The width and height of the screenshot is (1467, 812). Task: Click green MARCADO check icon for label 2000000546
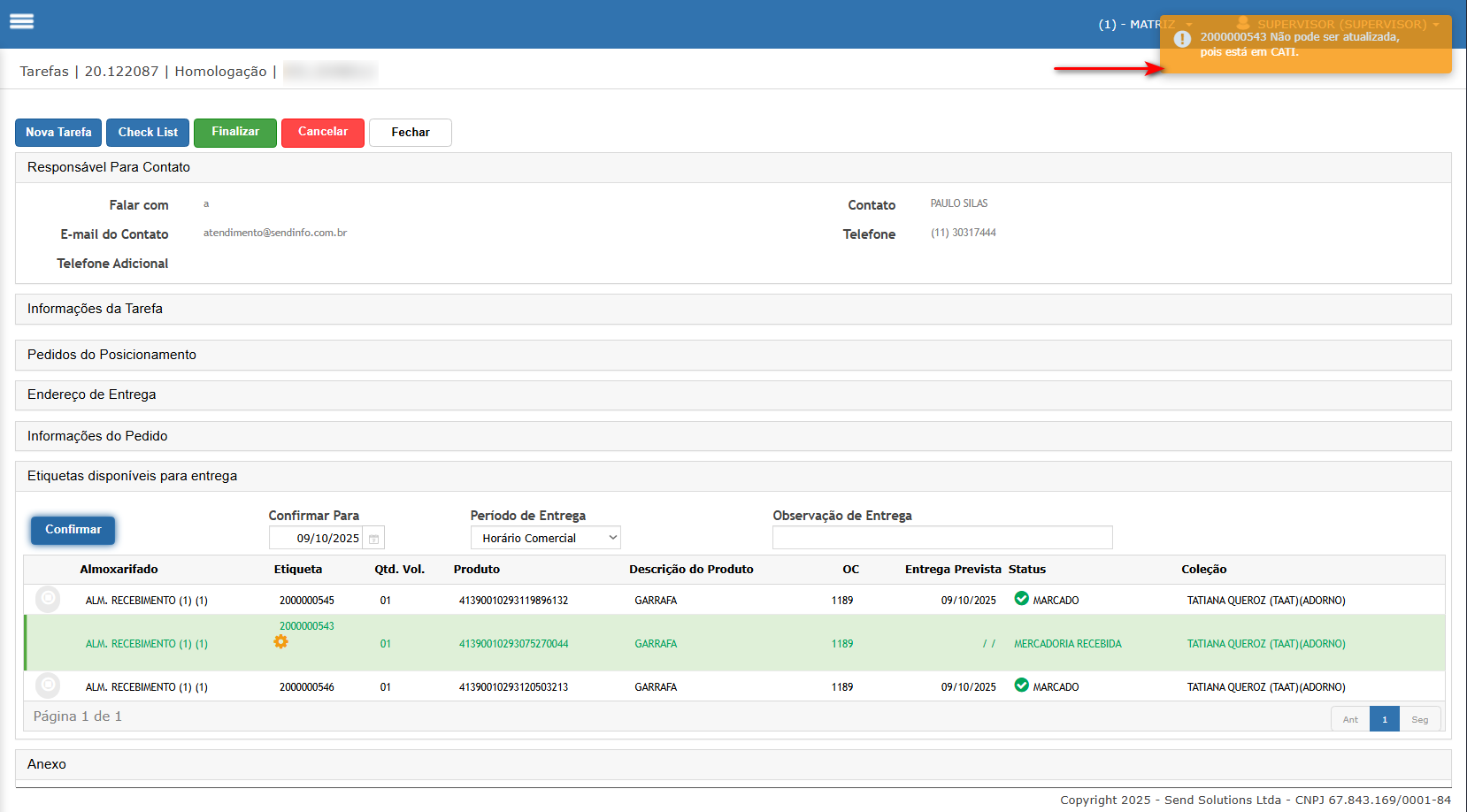click(x=1021, y=686)
